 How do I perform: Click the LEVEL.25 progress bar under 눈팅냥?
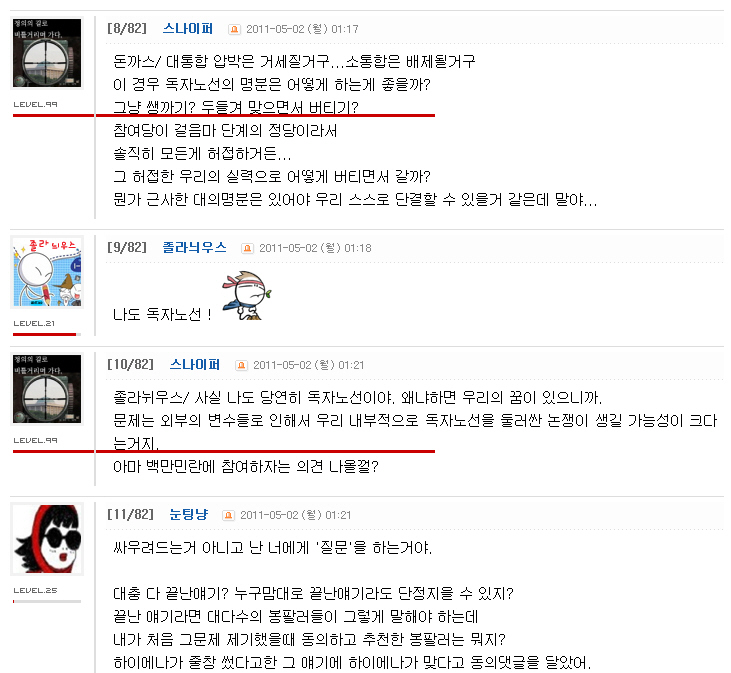(47, 601)
